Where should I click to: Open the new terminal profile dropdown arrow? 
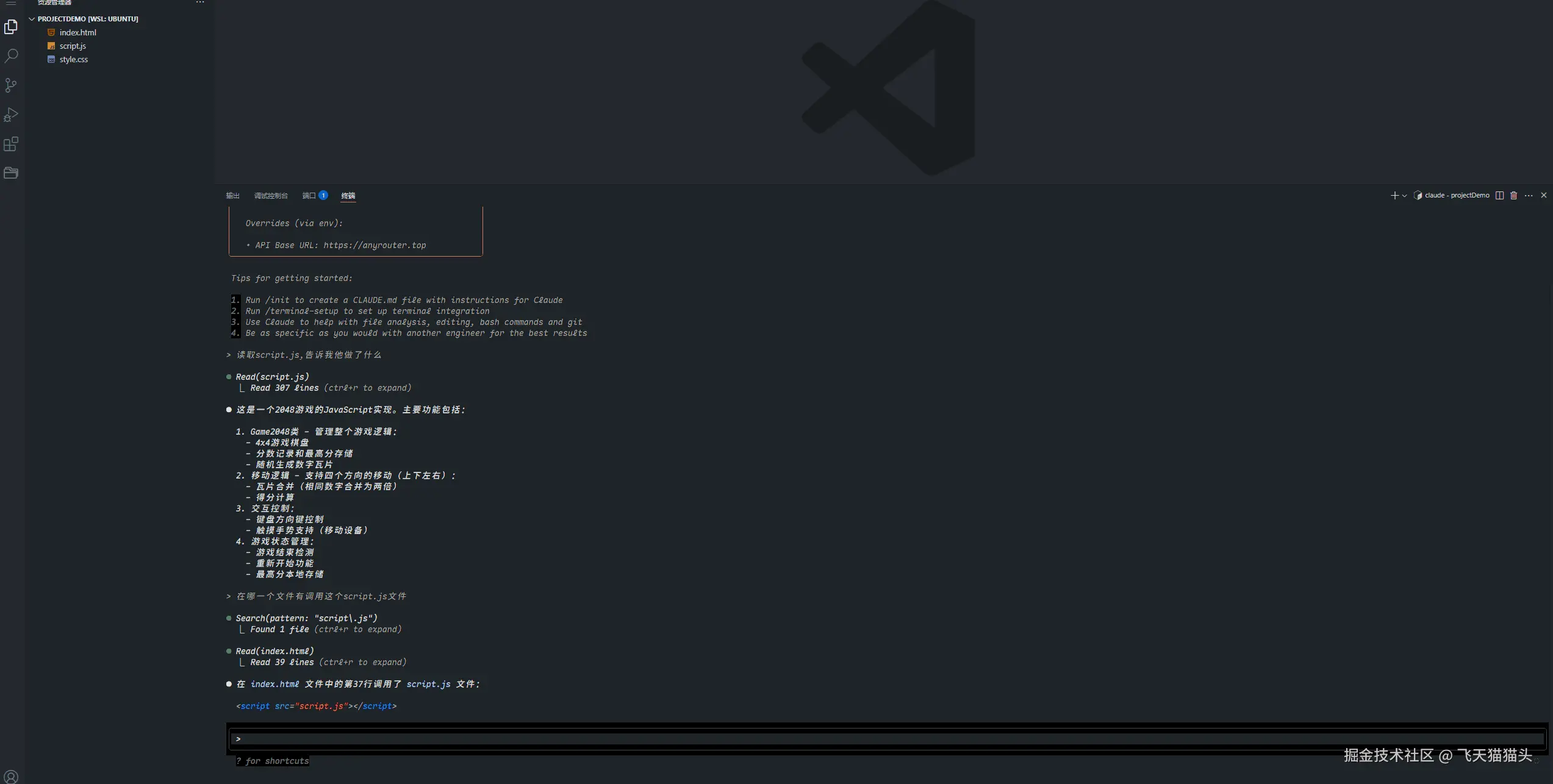click(1404, 196)
